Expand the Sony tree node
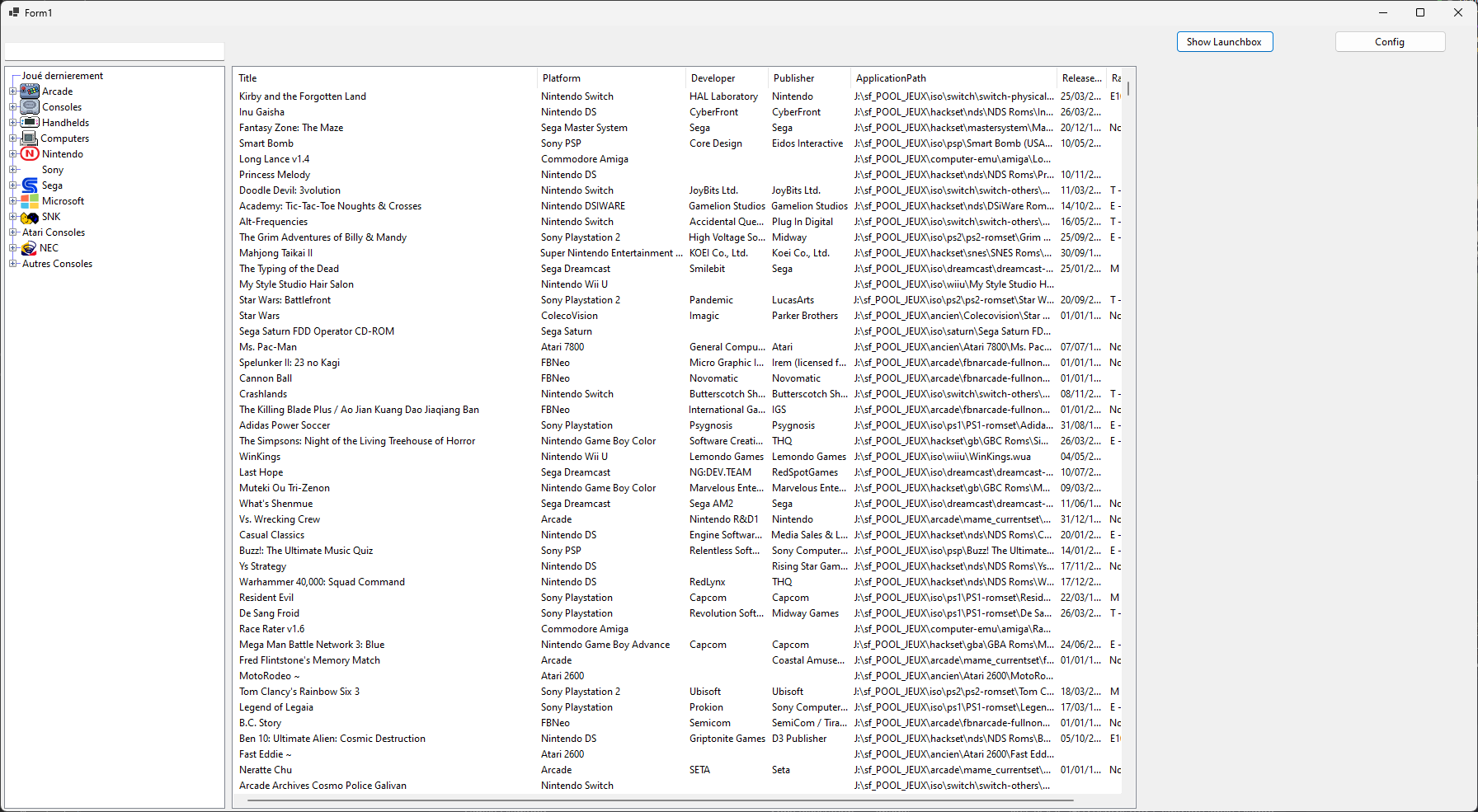The width and height of the screenshot is (1478, 812). click(13, 170)
